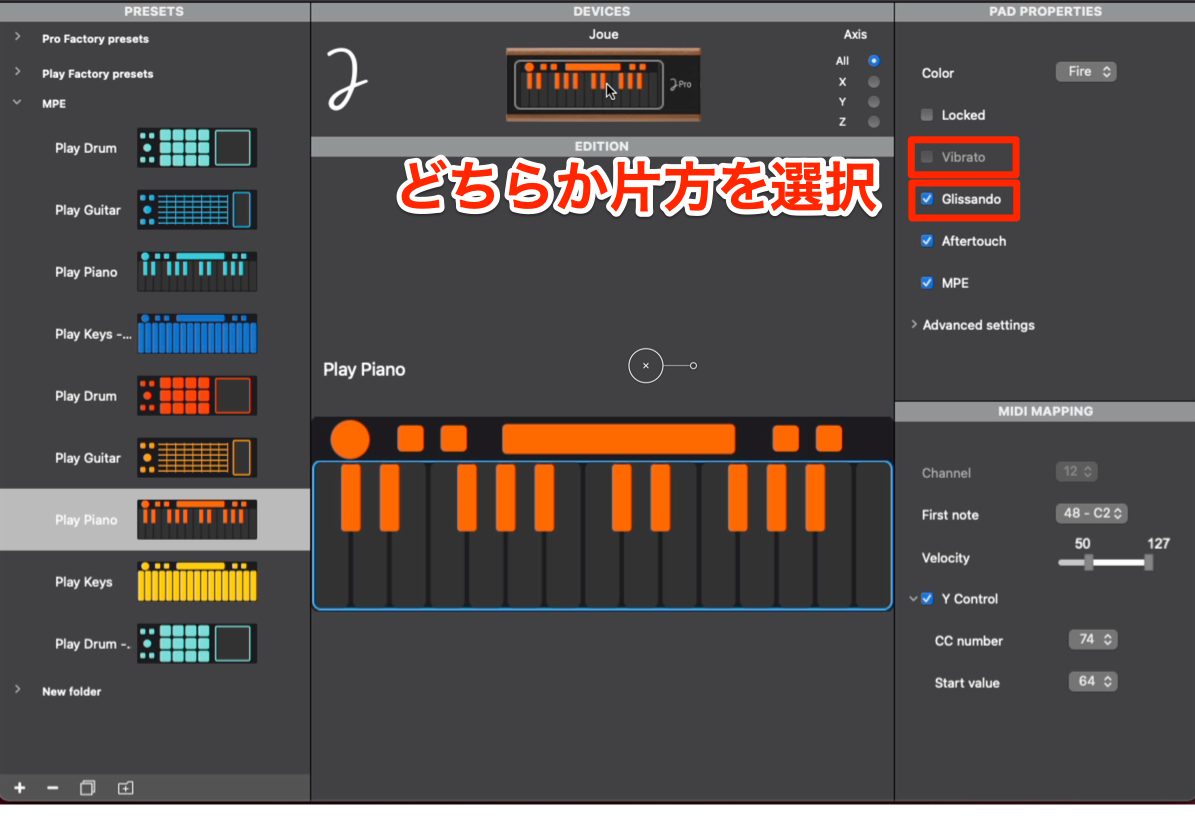
Task: Open the First note 48 - C2 dropdown
Action: pyautogui.click(x=1091, y=513)
